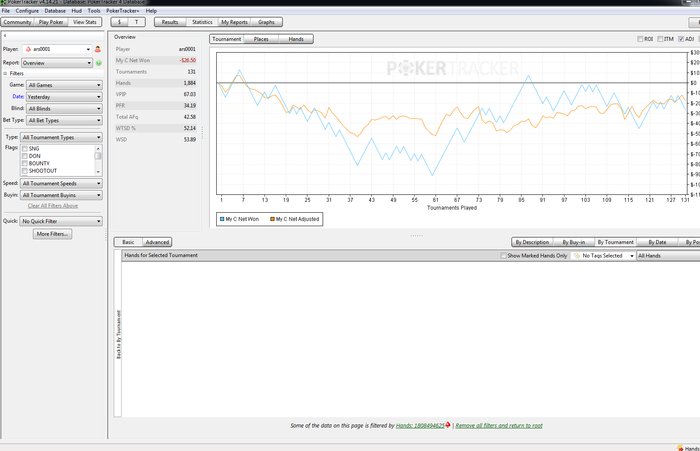Image resolution: width=700 pixels, height=451 pixels.
Task: Open the Database menu
Action: tap(55, 11)
